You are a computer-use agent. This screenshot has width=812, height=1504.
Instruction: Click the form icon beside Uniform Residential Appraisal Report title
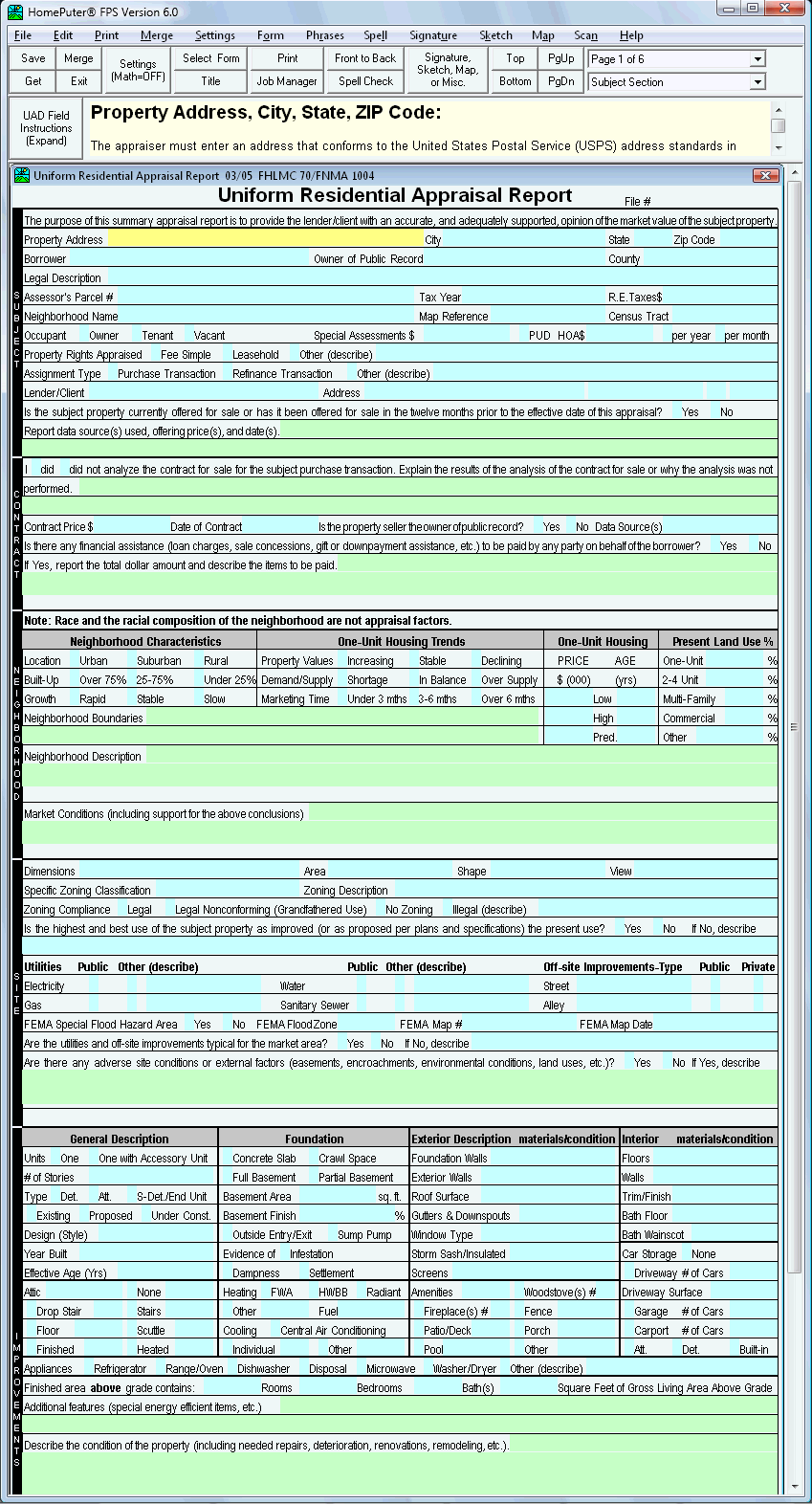22,175
